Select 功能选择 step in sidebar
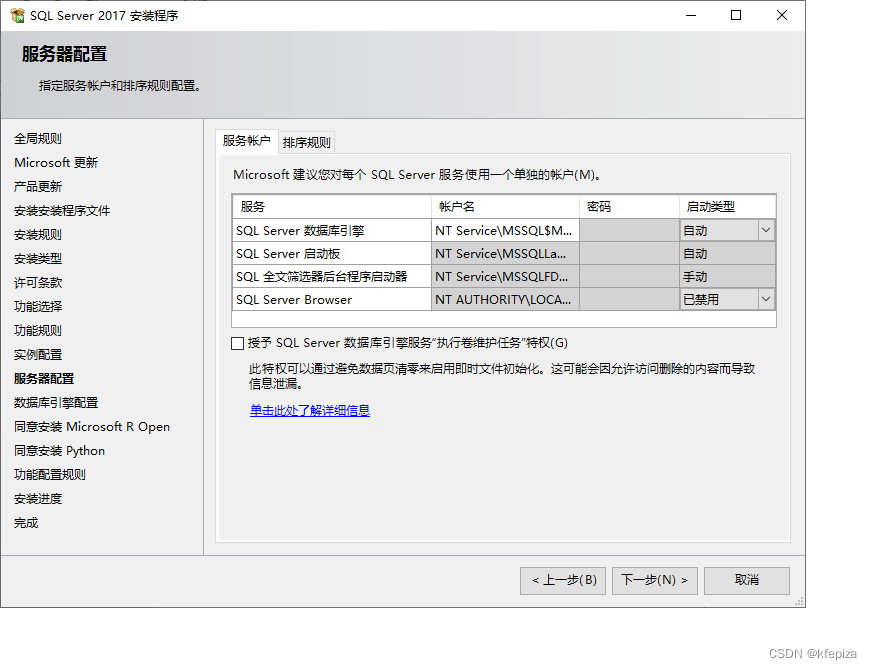Viewport: 872px width, 670px height. click(x=38, y=306)
